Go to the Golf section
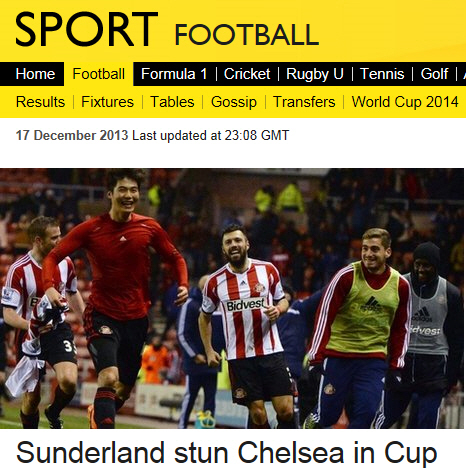Image resolution: width=466 pixels, height=468 pixels. [x=434, y=74]
